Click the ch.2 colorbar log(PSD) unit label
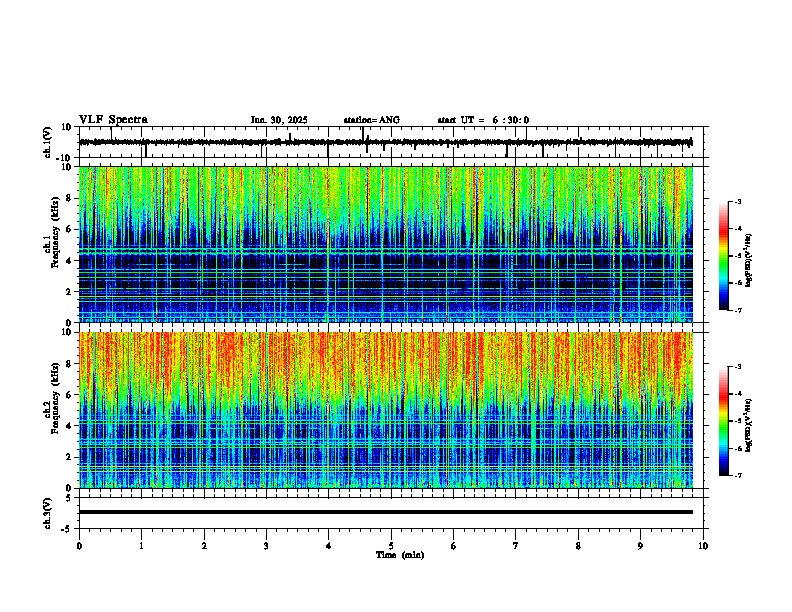Viewport: 792px width, 612px height. 749,424
